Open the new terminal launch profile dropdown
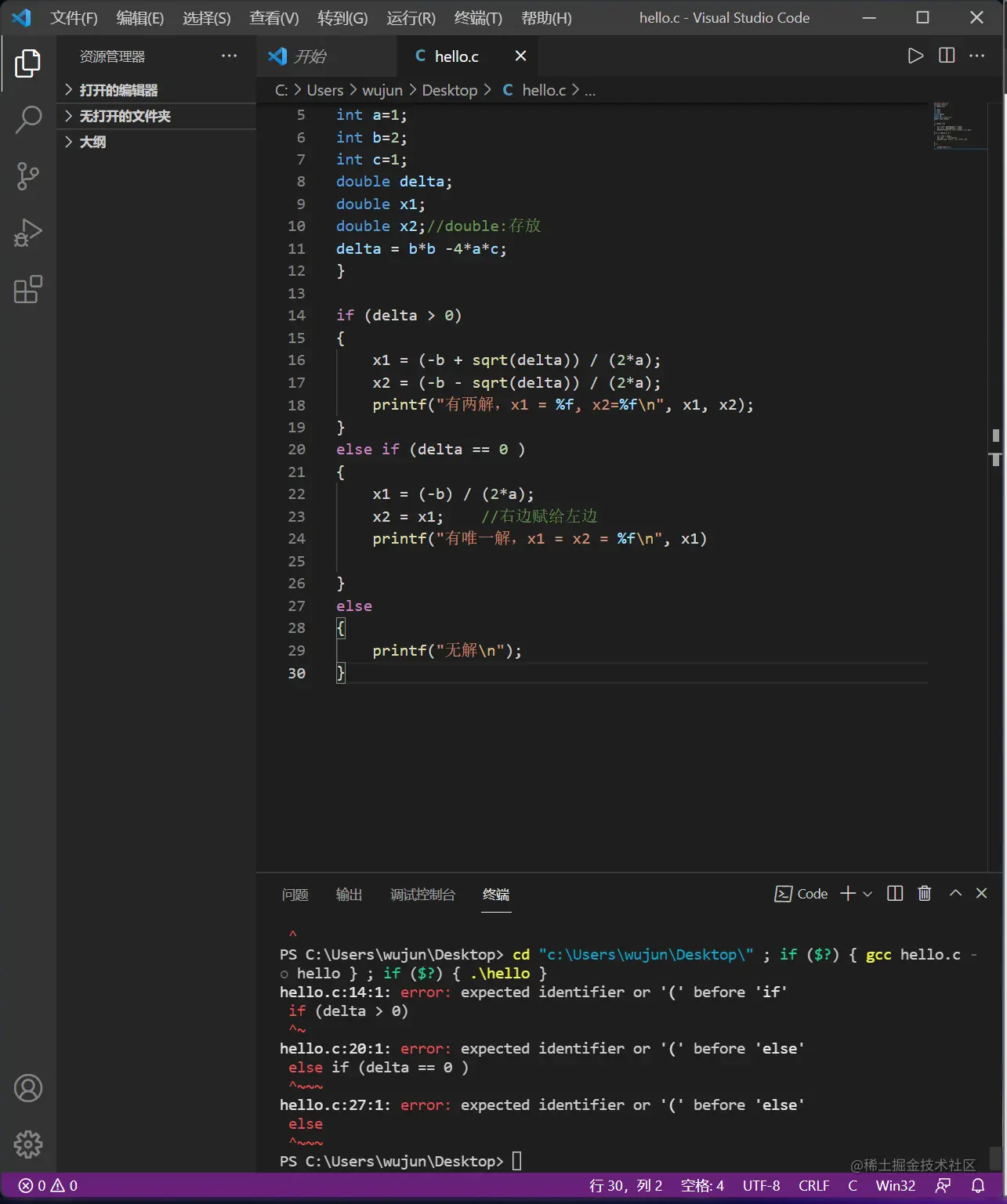 868,894
